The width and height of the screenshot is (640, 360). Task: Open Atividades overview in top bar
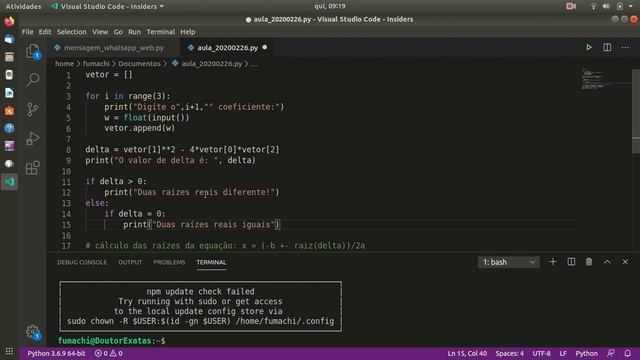pyautogui.click(x=23, y=7)
